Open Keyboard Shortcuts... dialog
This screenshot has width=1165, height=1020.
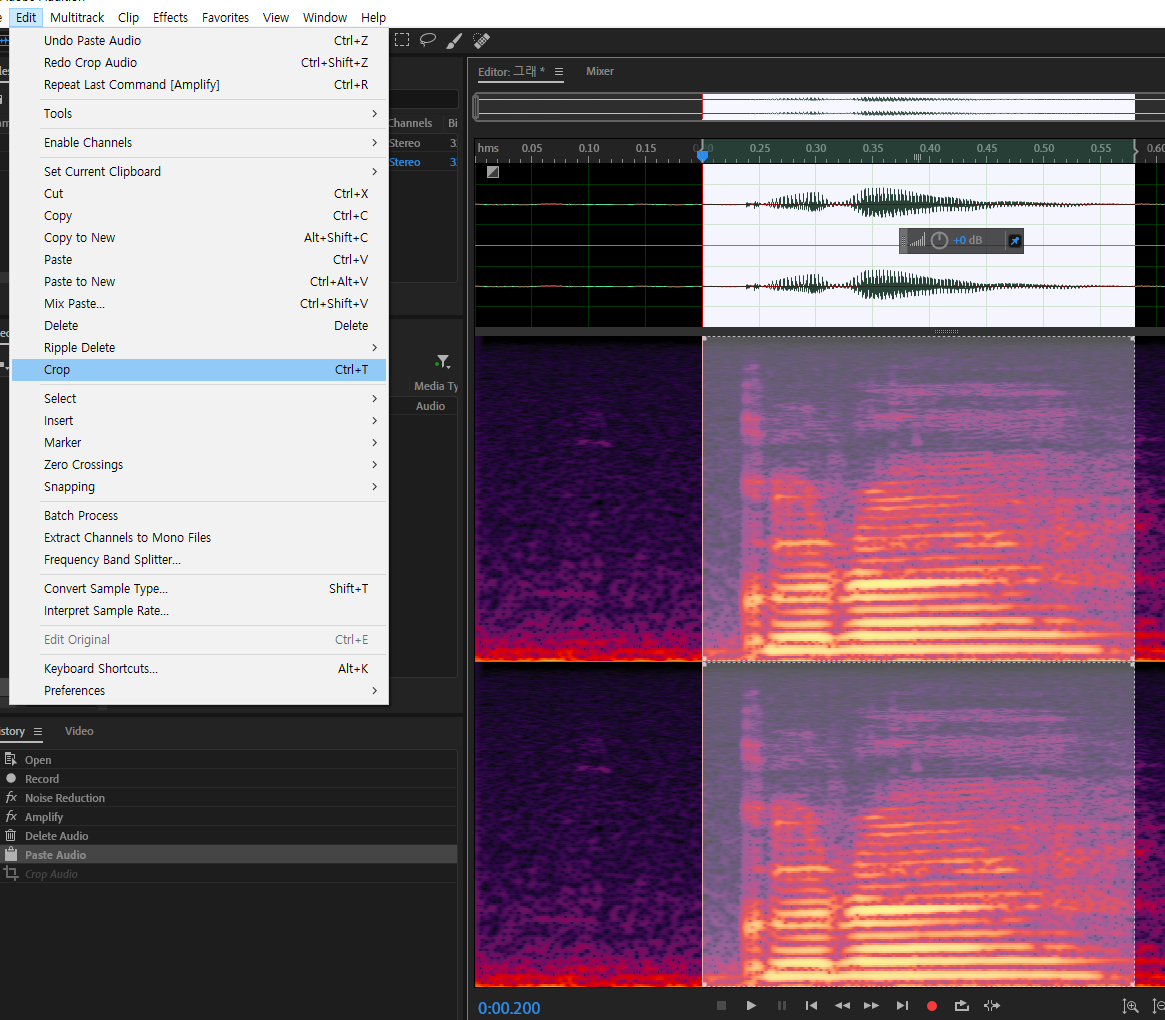tap(199, 669)
